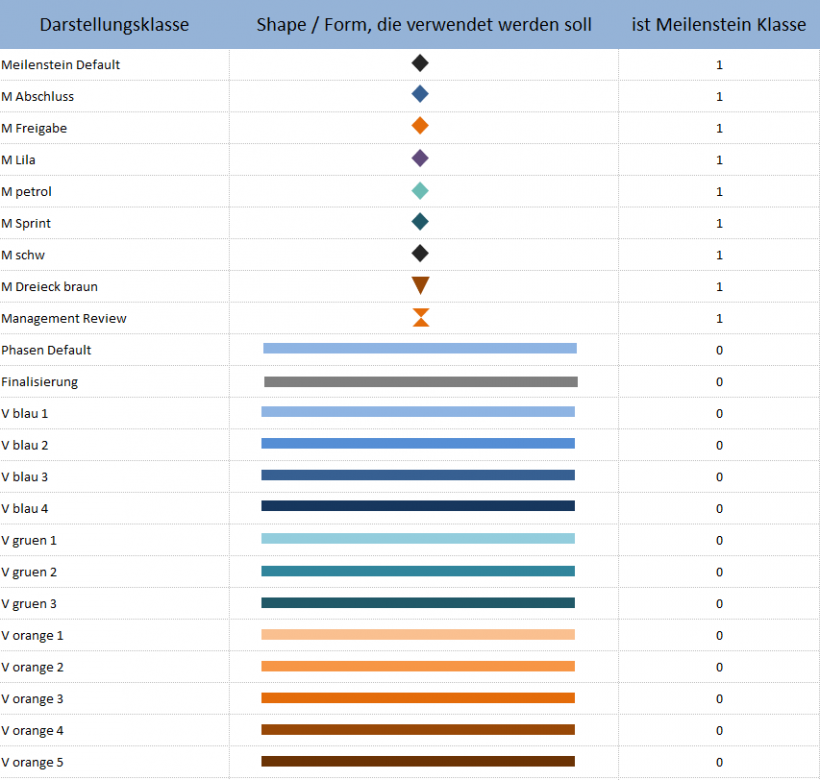
Task: Select the blue M Abschluss diamond
Action: pyautogui.click(x=420, y=95)
